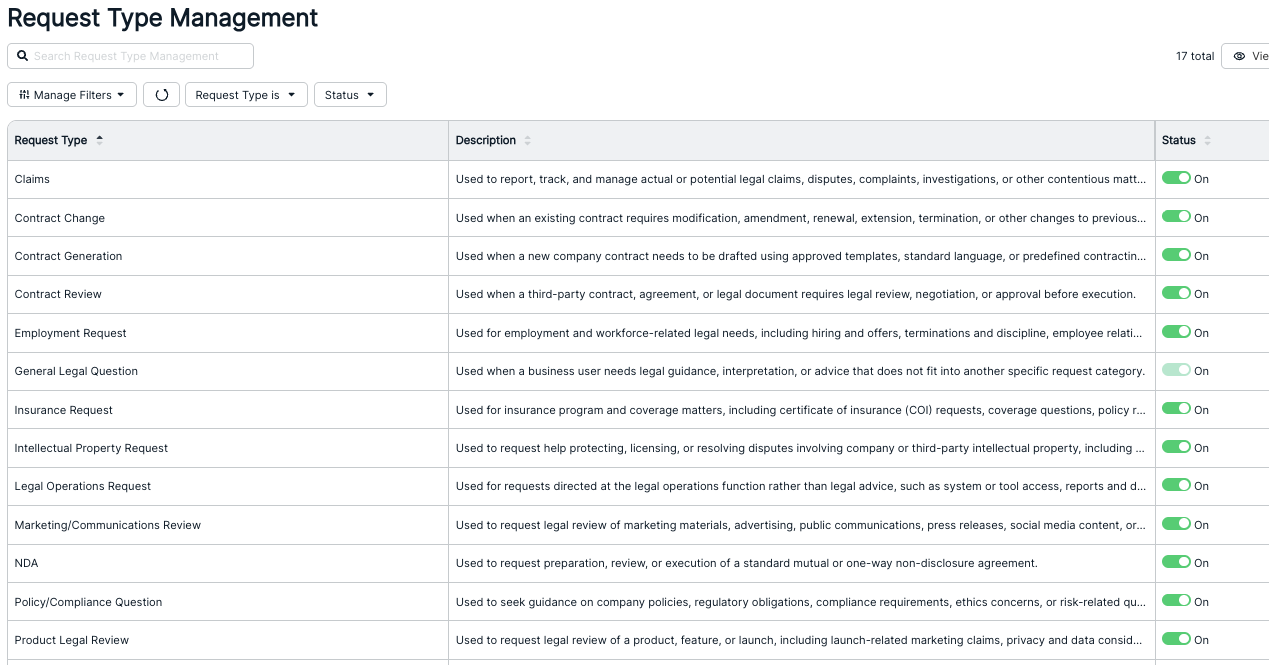
Task: Click the NDA description about non-disclosure agreement
Action: coord(747,563)
